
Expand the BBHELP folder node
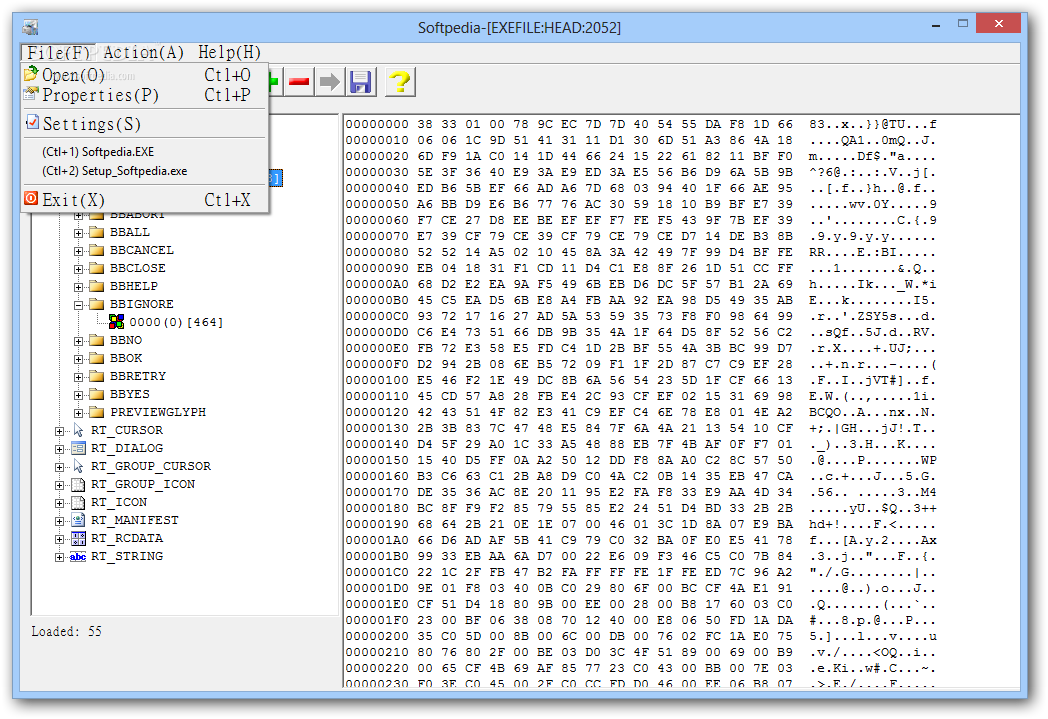click(78, 287)
